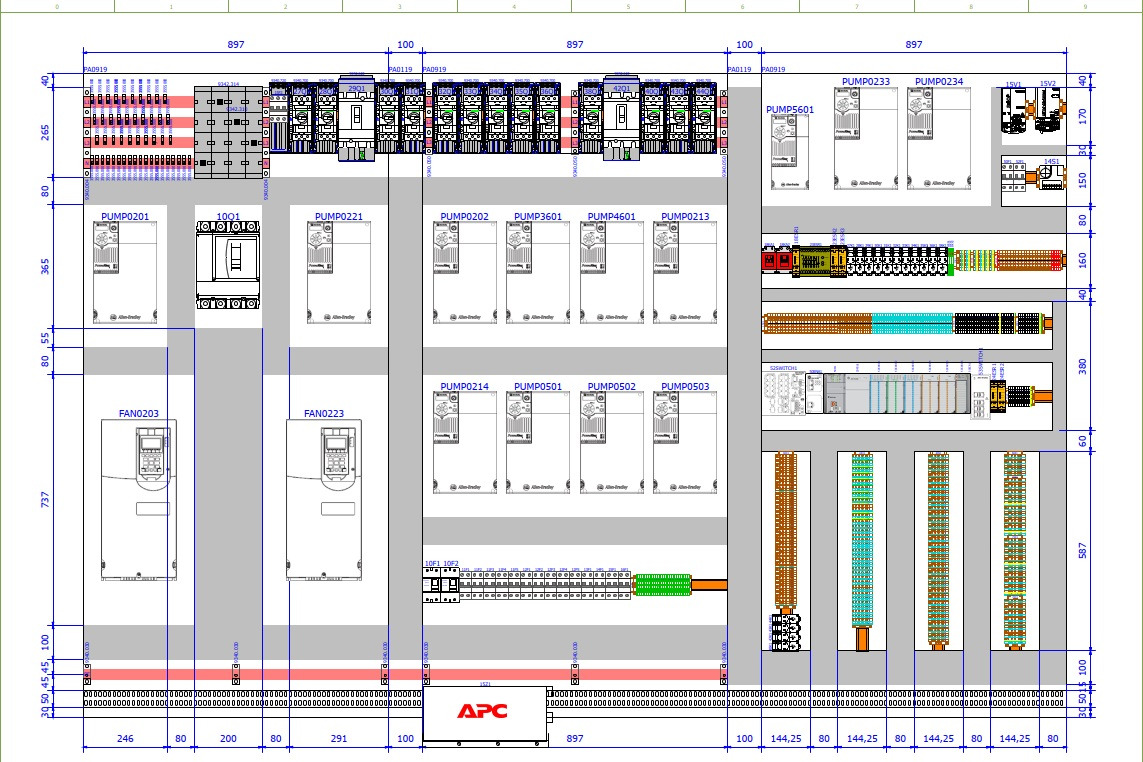
Task: Click the PUMP0201 label text
Action: coord(125,217)
